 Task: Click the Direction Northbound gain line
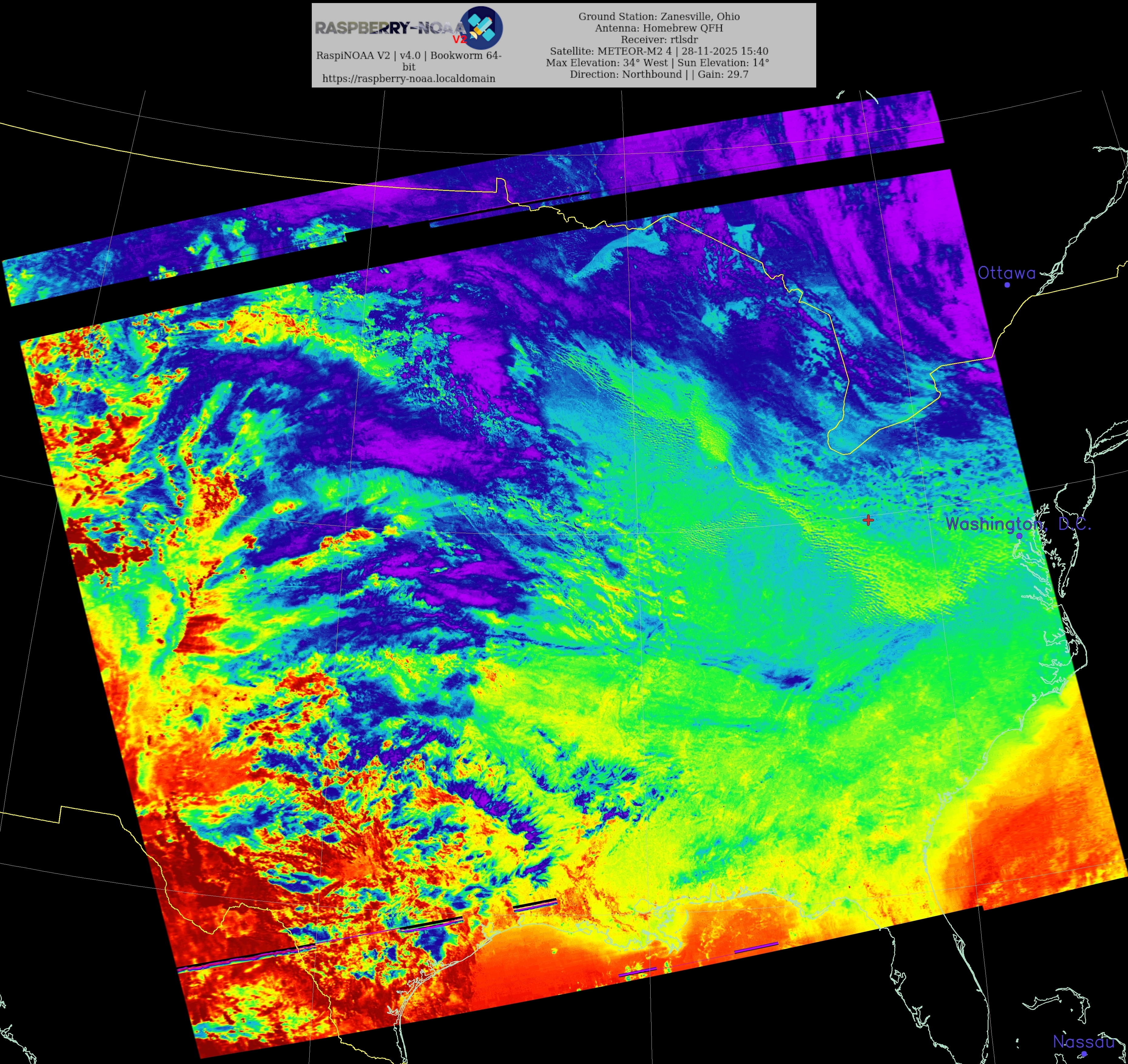click(x=659, y=74)
